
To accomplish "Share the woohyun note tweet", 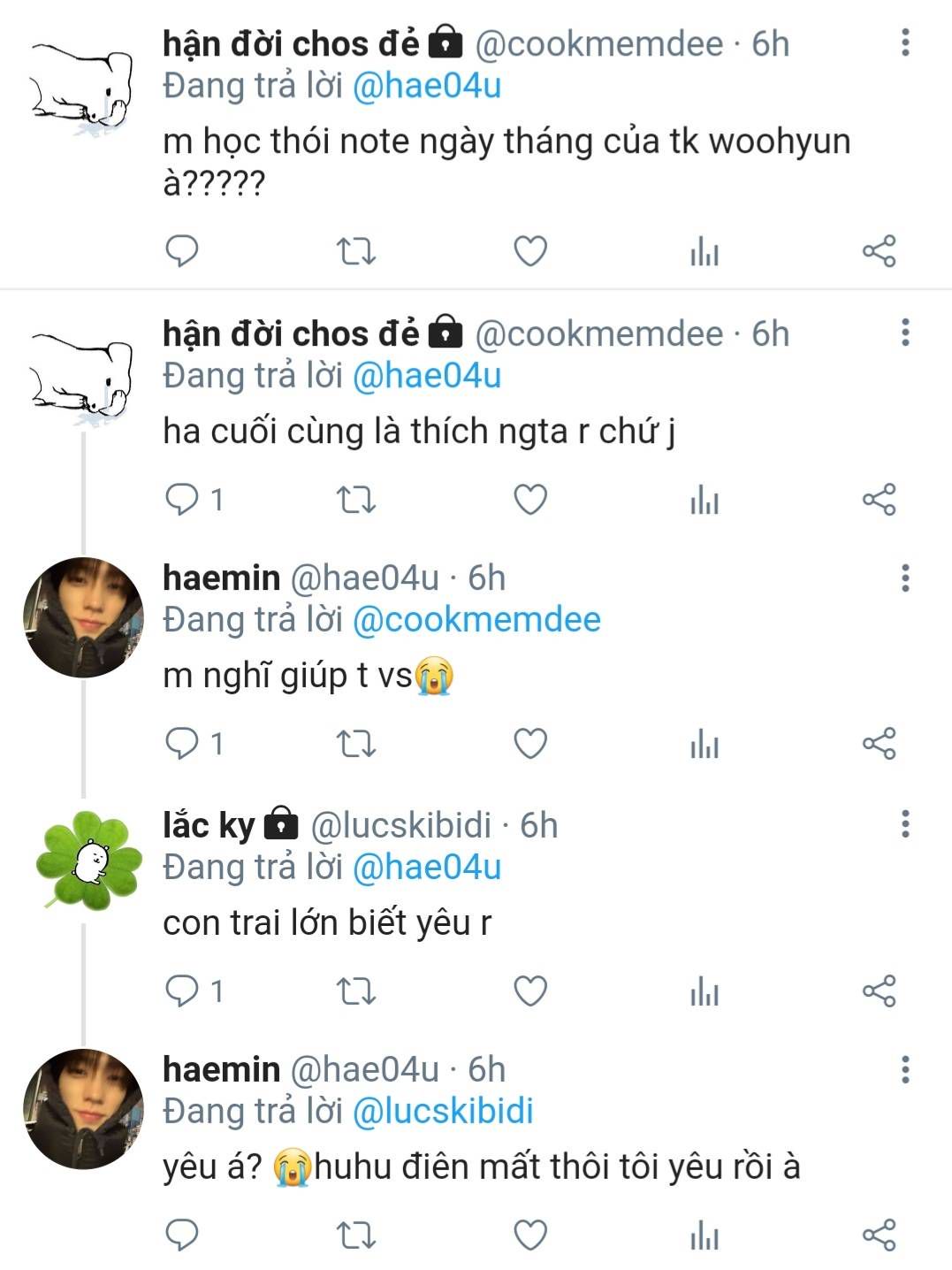I will click(x=879, y=251).
